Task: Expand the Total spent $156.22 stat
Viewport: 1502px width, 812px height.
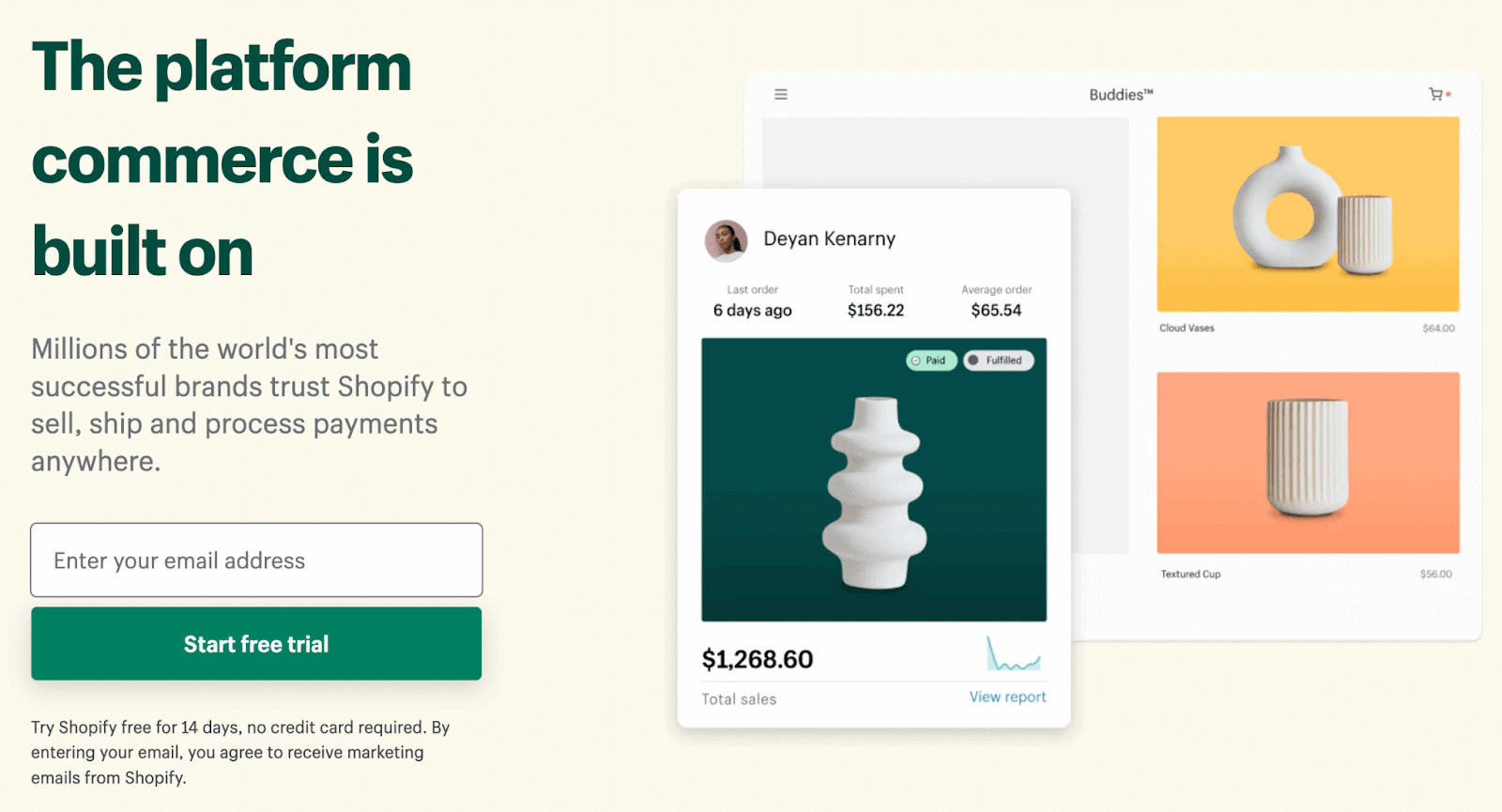Action: tap(875, 300)
